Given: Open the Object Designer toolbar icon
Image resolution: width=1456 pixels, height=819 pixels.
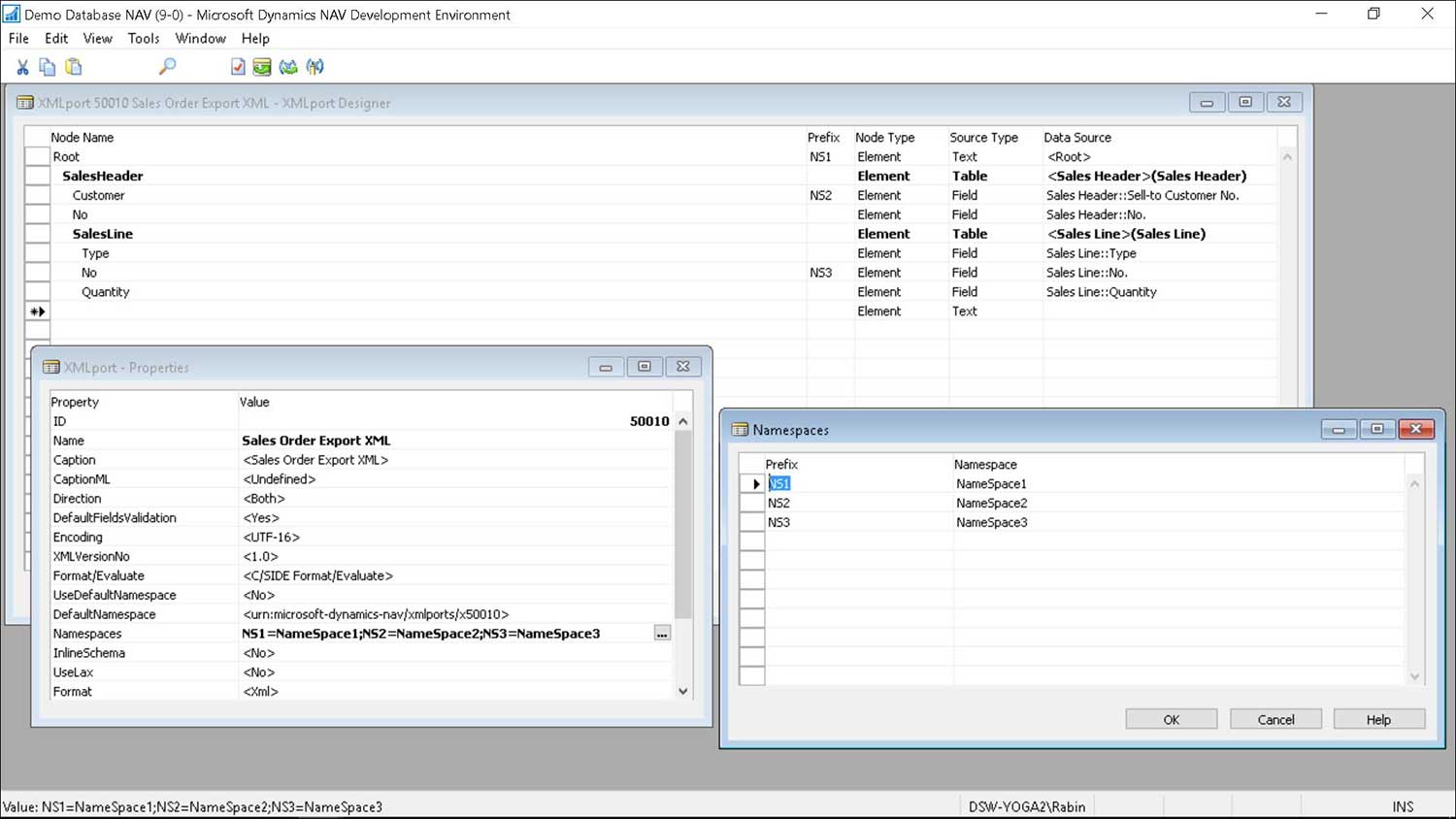Looking at the screenshot, I should click(x=262, y=66).
